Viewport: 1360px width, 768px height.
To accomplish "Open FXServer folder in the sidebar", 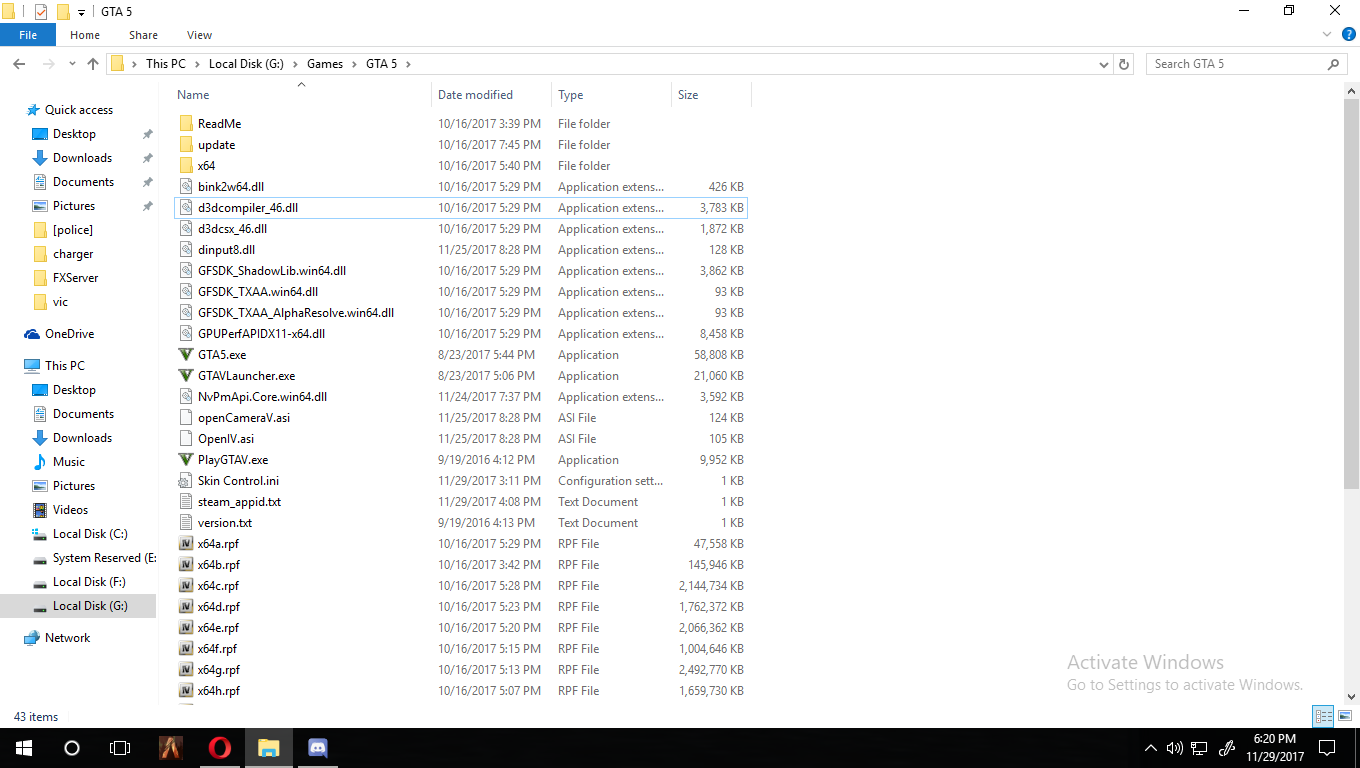I will [x=75, y=278].
